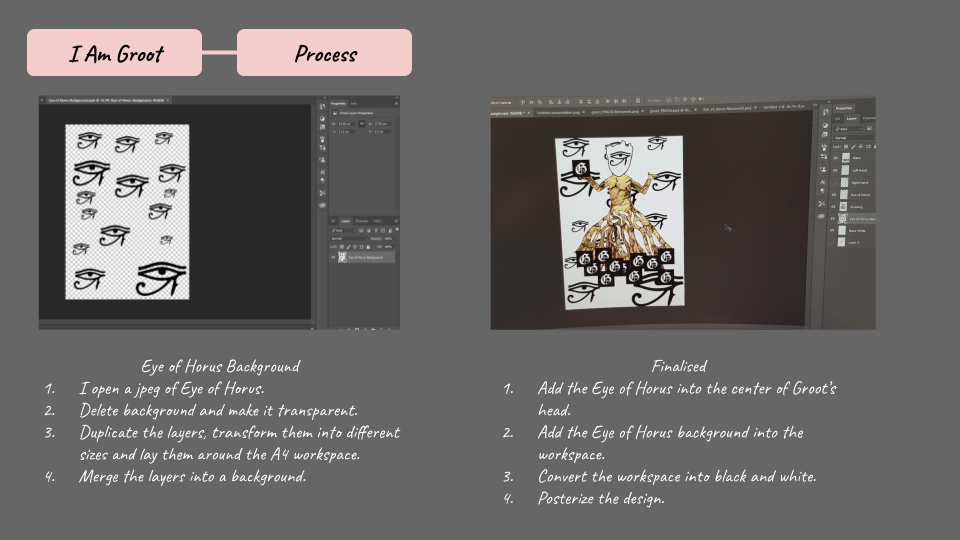Filter for smart objects in left Layers panel
Viewport: 960px width, 540px height.
(390, 230)
